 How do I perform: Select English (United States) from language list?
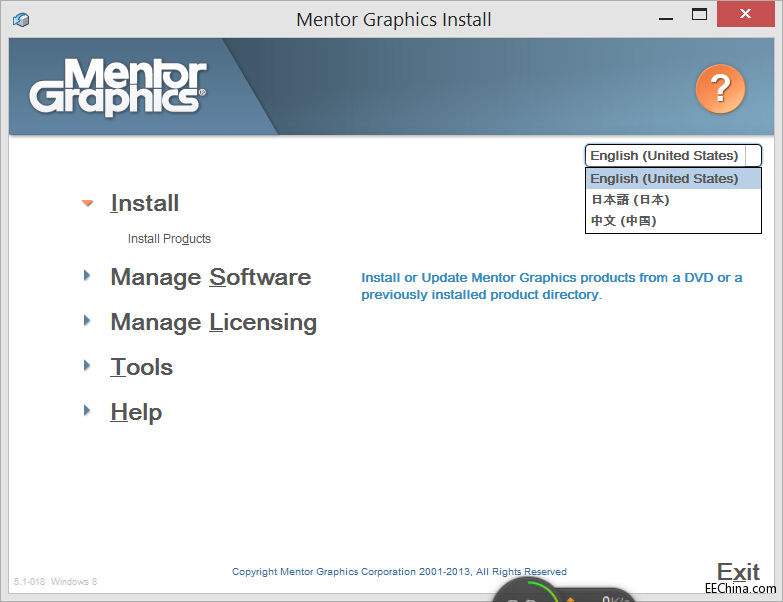click(673, 178)
